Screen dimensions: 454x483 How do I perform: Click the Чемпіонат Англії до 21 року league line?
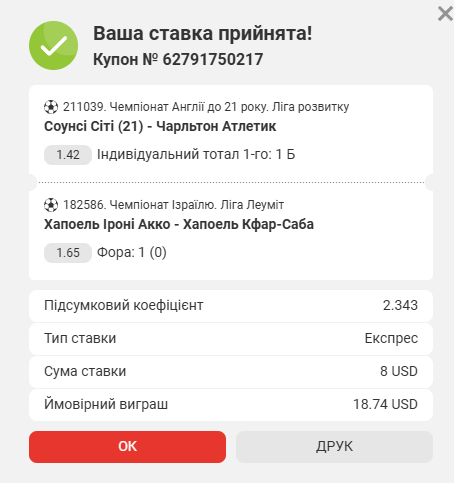pos(206,107)
